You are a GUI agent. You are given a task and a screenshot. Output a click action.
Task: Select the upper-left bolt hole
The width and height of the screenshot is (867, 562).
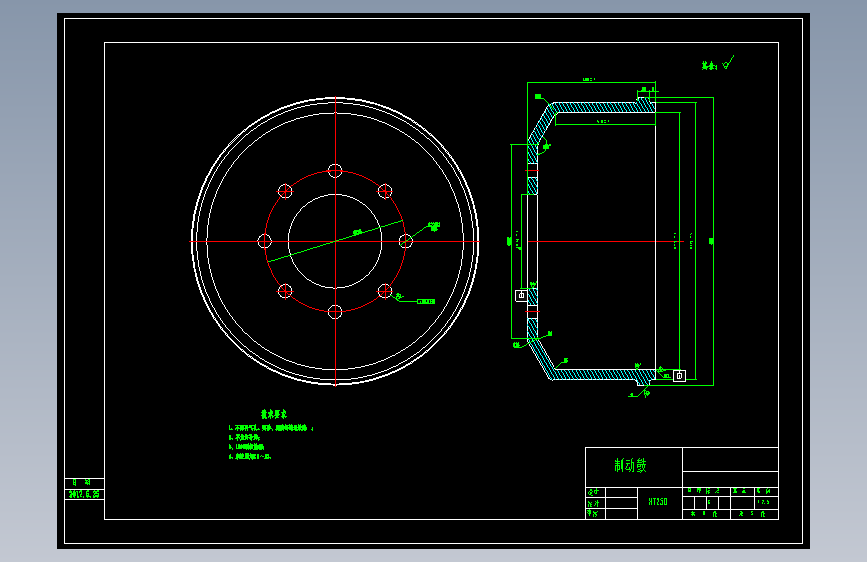285,191
